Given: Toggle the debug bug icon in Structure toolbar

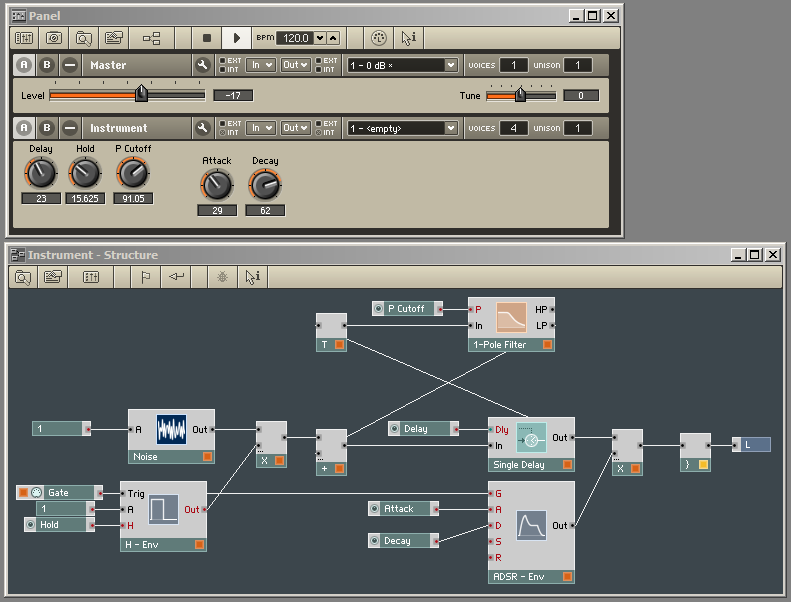Looking at the screenshot, I should 222,277.
